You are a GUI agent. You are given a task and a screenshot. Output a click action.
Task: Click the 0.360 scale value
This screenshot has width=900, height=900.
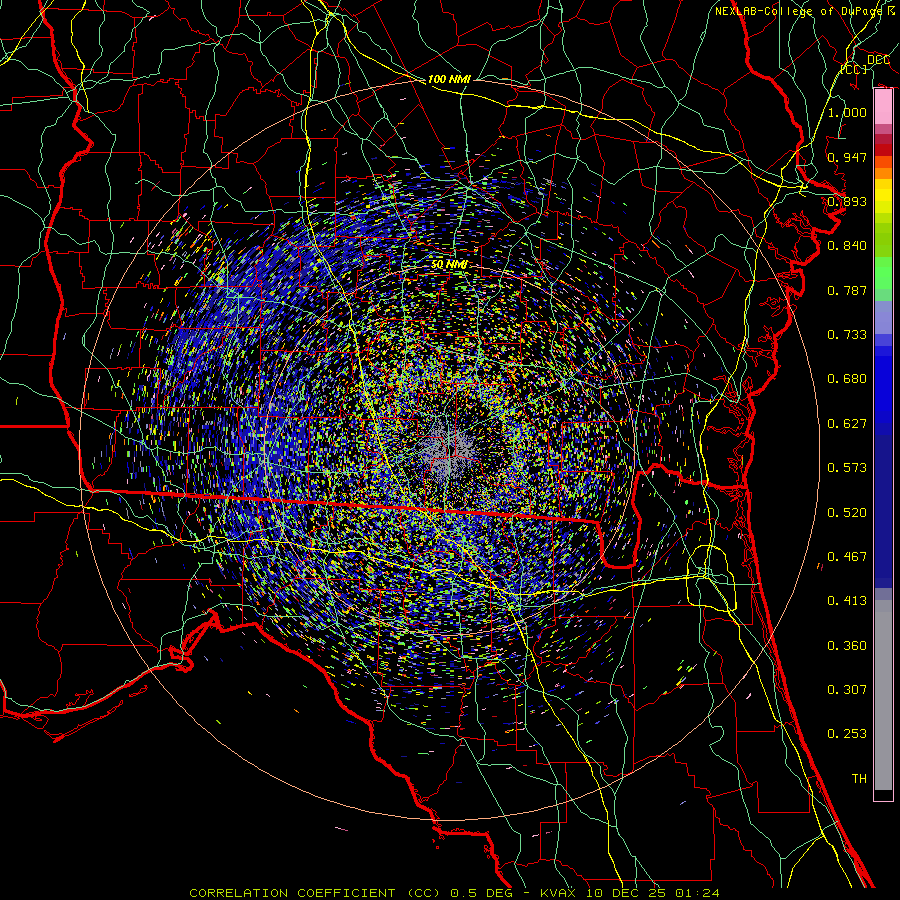pyautogui.click(x=847, y=646)
